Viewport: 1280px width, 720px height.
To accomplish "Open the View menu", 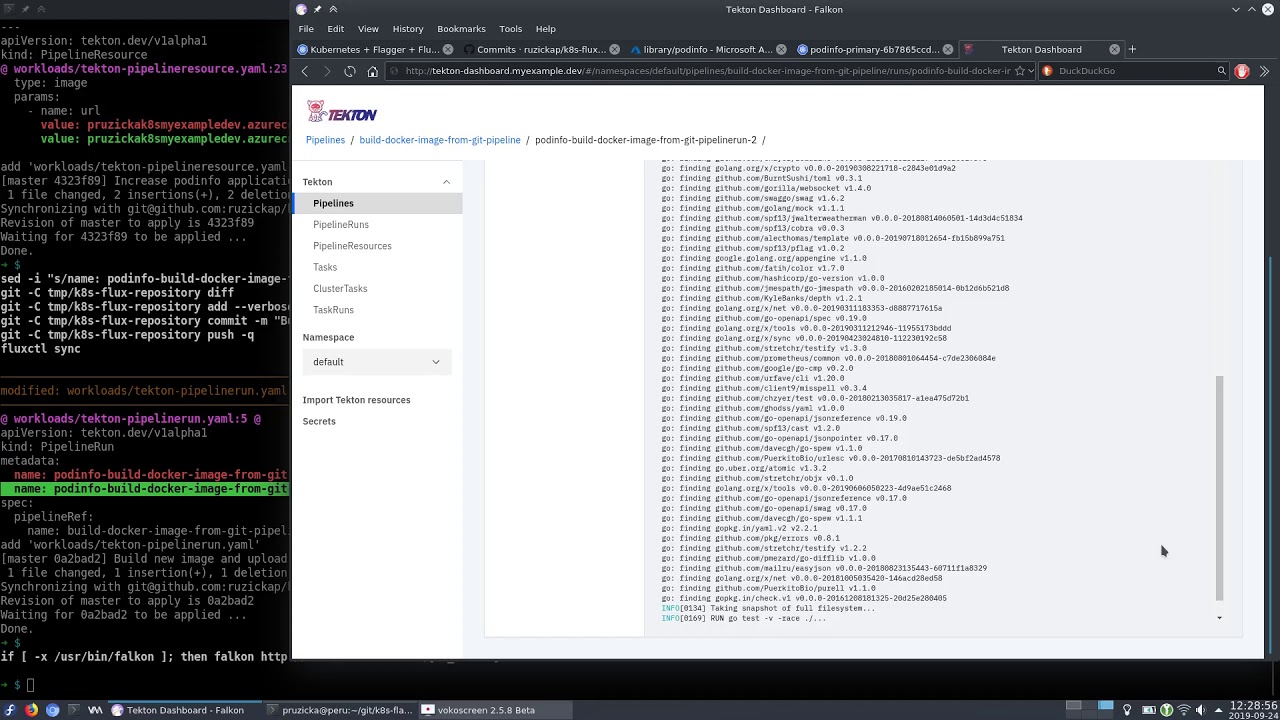I will pyautogui.click(x=368, y=29).
